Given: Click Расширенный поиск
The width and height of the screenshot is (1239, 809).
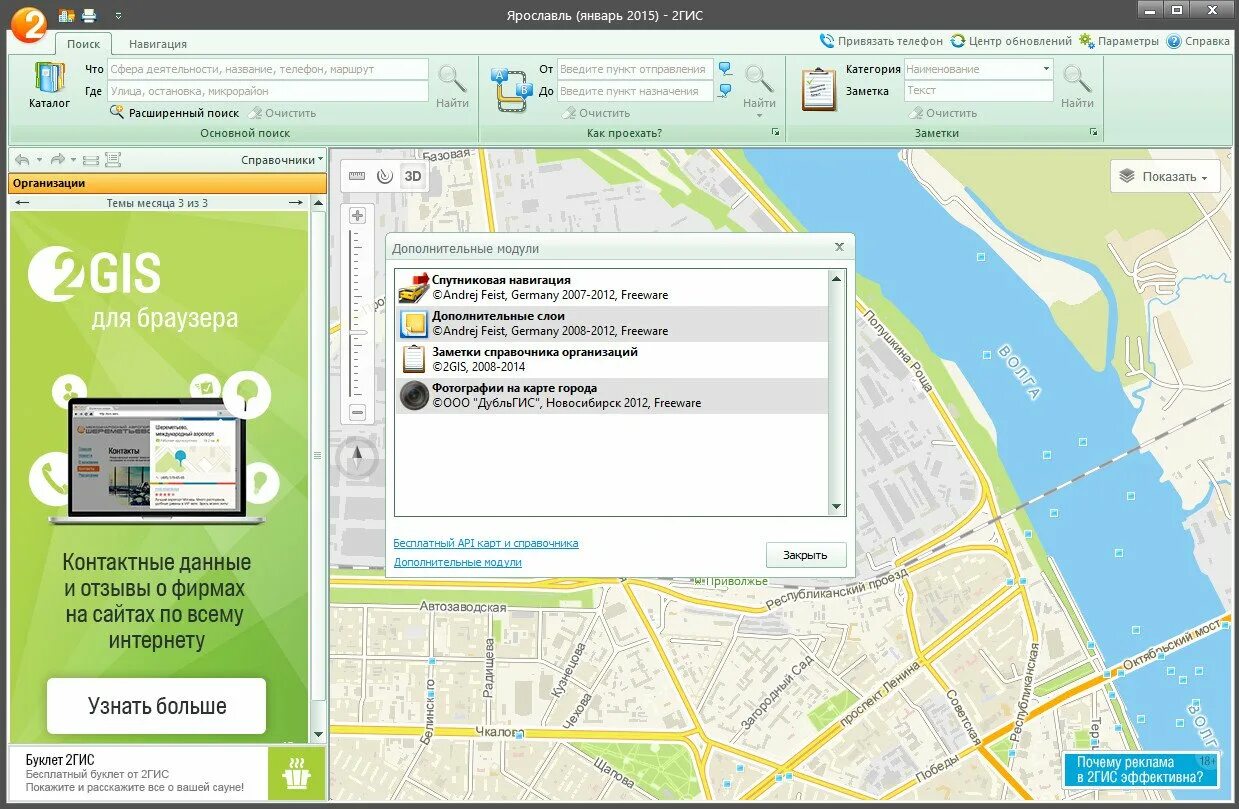Looking at the screenshot, I should [x=175, y=113].
